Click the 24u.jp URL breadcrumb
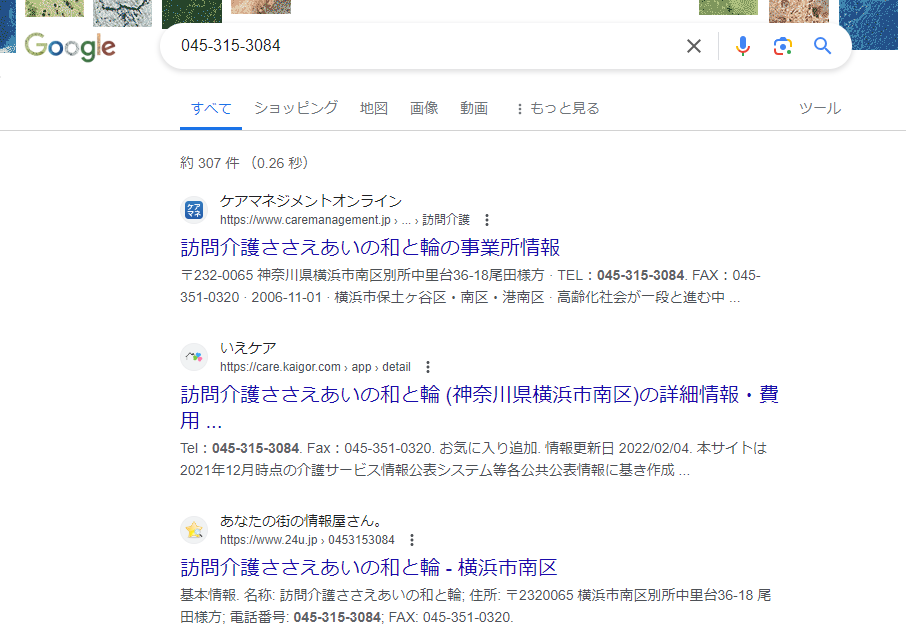This screenshot has width=906, height=628. click(x=307, y=540)
